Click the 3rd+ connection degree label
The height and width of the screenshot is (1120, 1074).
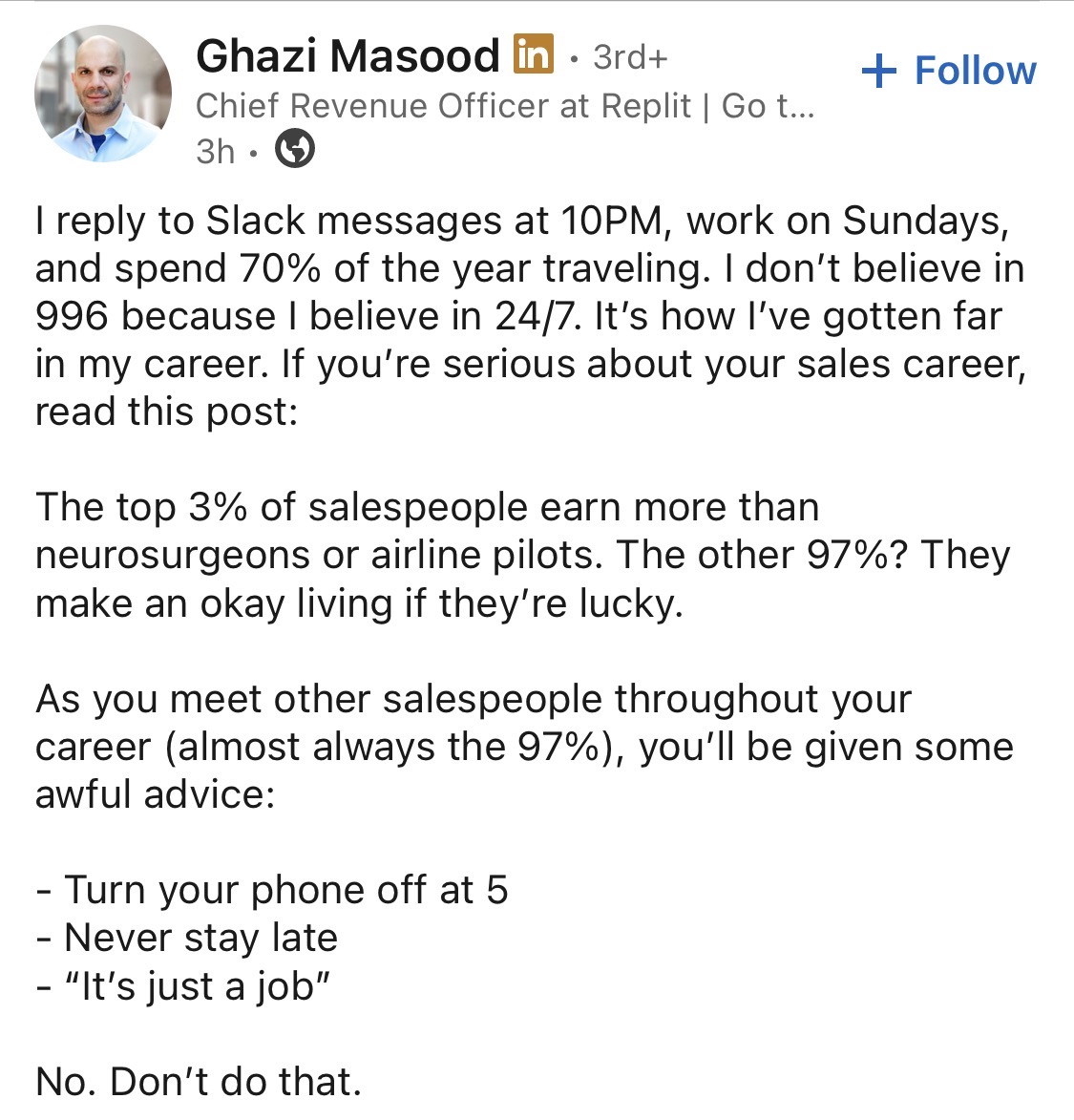click(630, 57)
